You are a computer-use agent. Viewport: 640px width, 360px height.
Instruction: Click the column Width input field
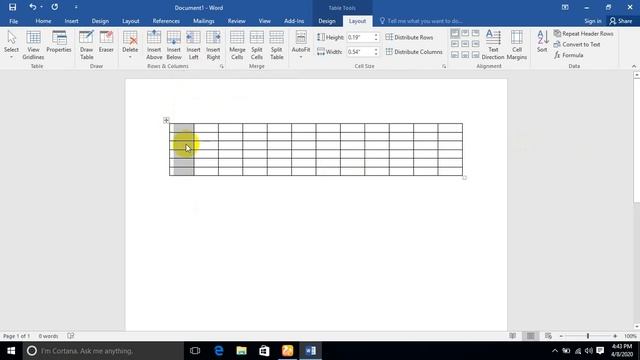coord(360,52)
